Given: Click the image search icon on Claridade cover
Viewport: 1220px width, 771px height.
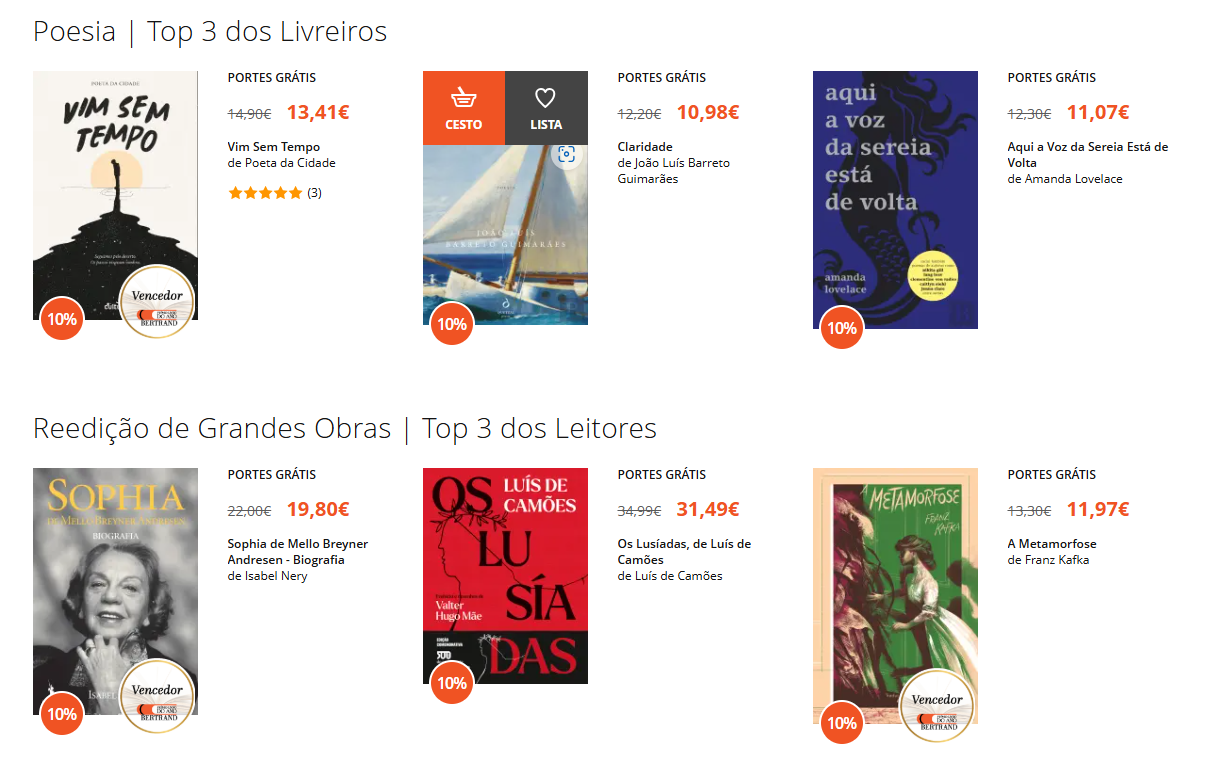Looking at the screenshot, I should (x=567, y=154).
